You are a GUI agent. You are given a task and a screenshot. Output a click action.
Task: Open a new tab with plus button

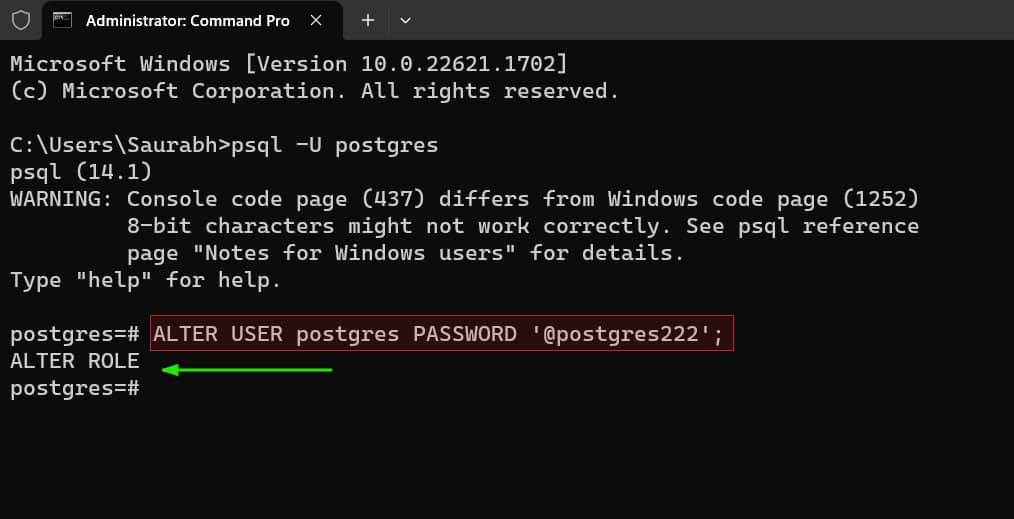click(368, 21)
